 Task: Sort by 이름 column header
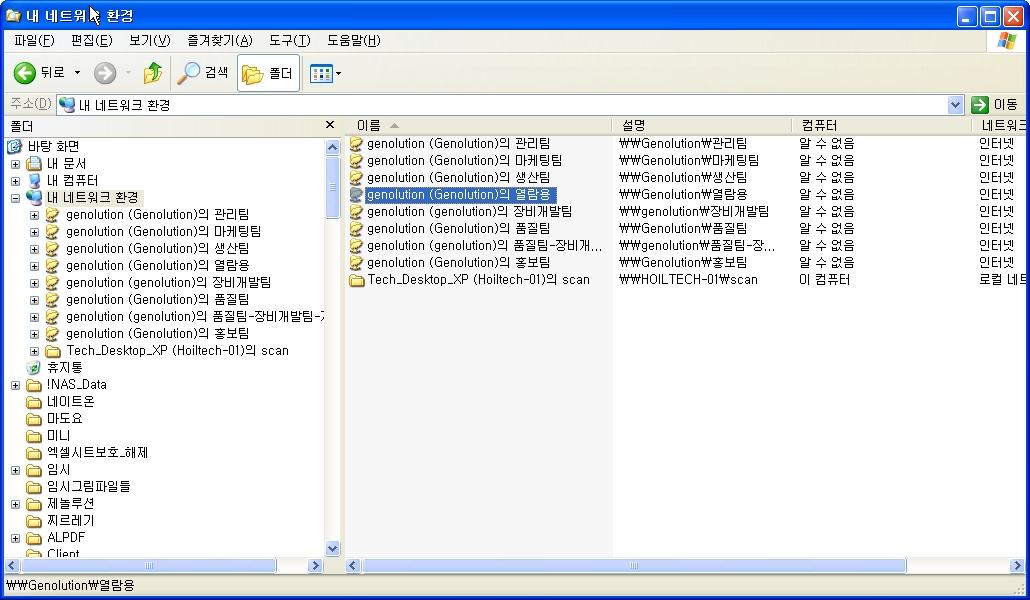pos(478,125)
